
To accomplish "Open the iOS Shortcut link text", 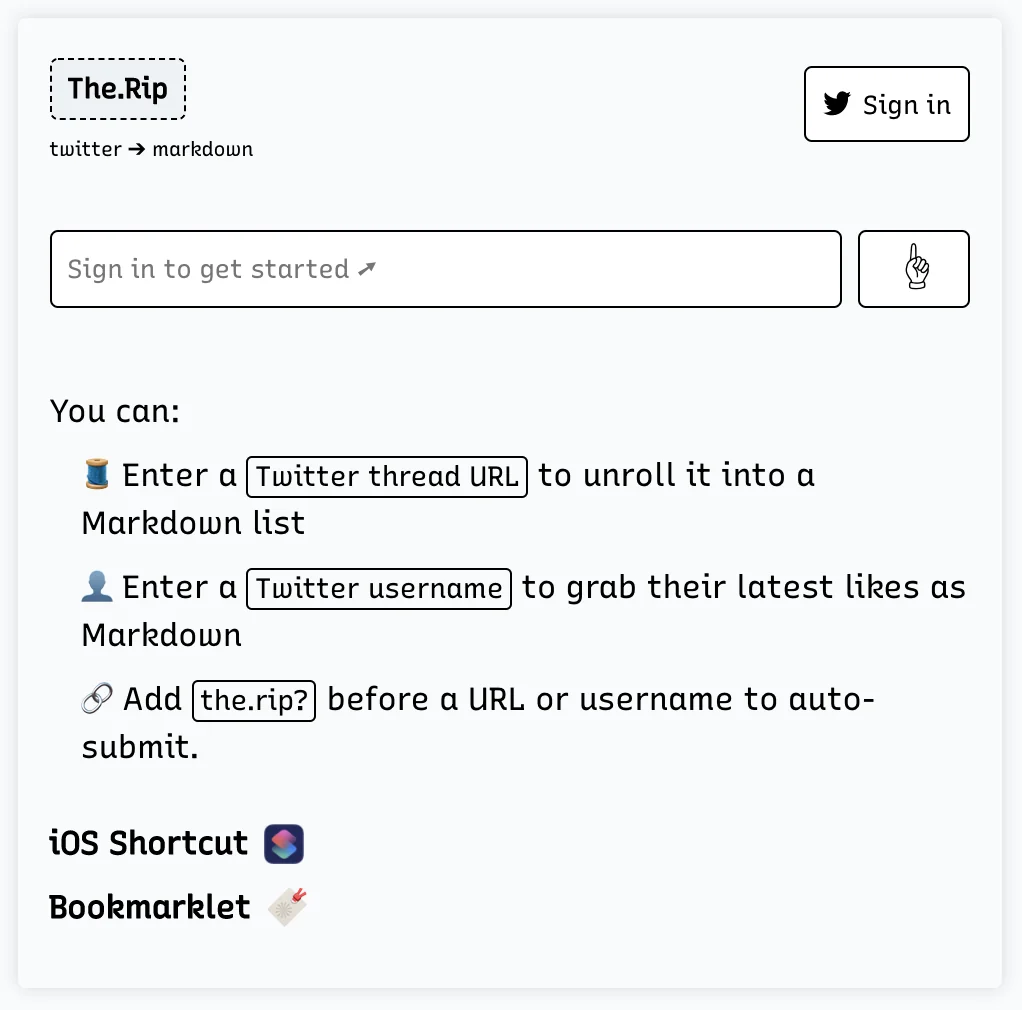I will tap(148, 843).
